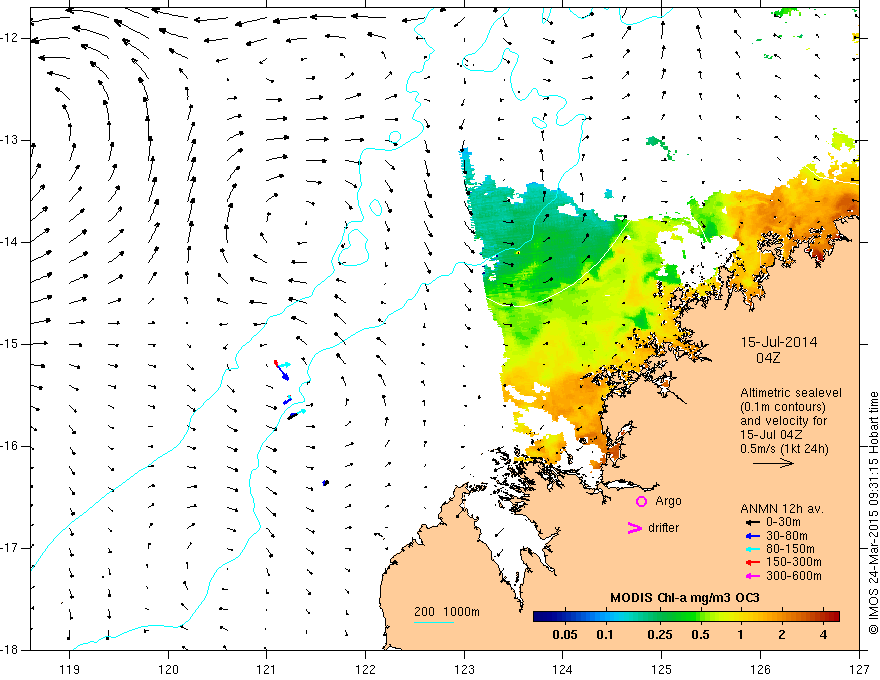Click the '150-300m' depth label
This screenshot has height=680, width=880.
click(x=794, y=563)
